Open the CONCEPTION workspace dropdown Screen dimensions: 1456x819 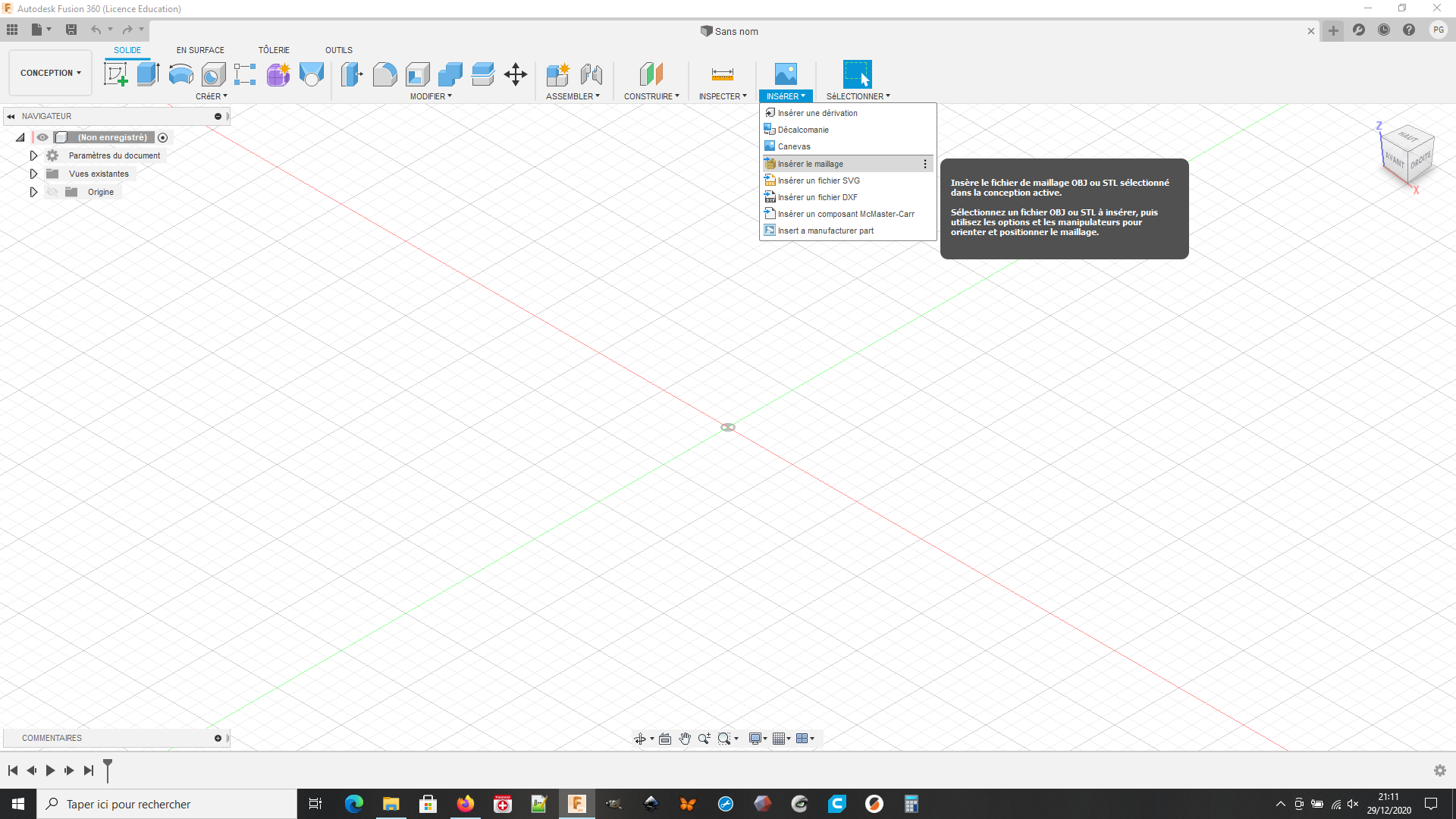[50, 73]
